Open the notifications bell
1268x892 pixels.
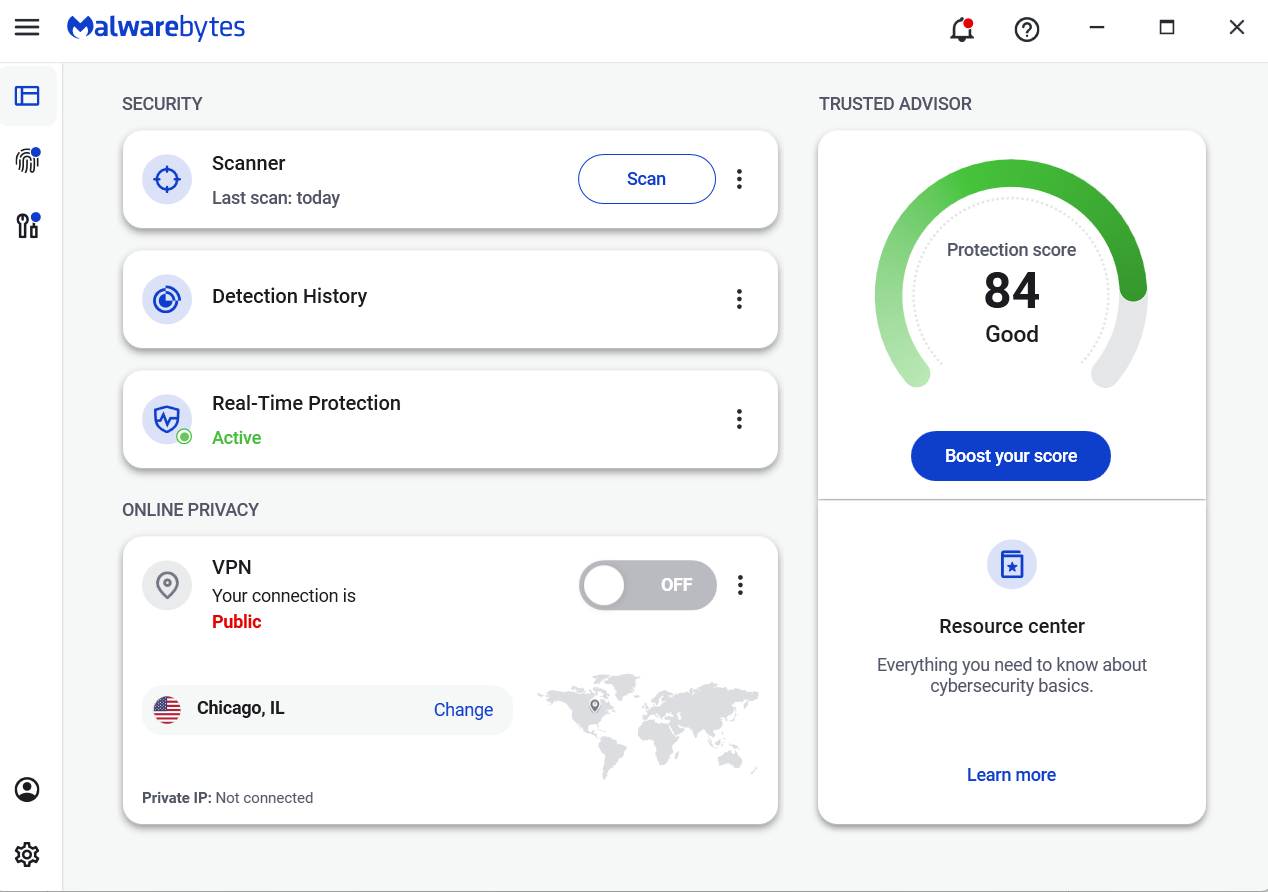962,29
